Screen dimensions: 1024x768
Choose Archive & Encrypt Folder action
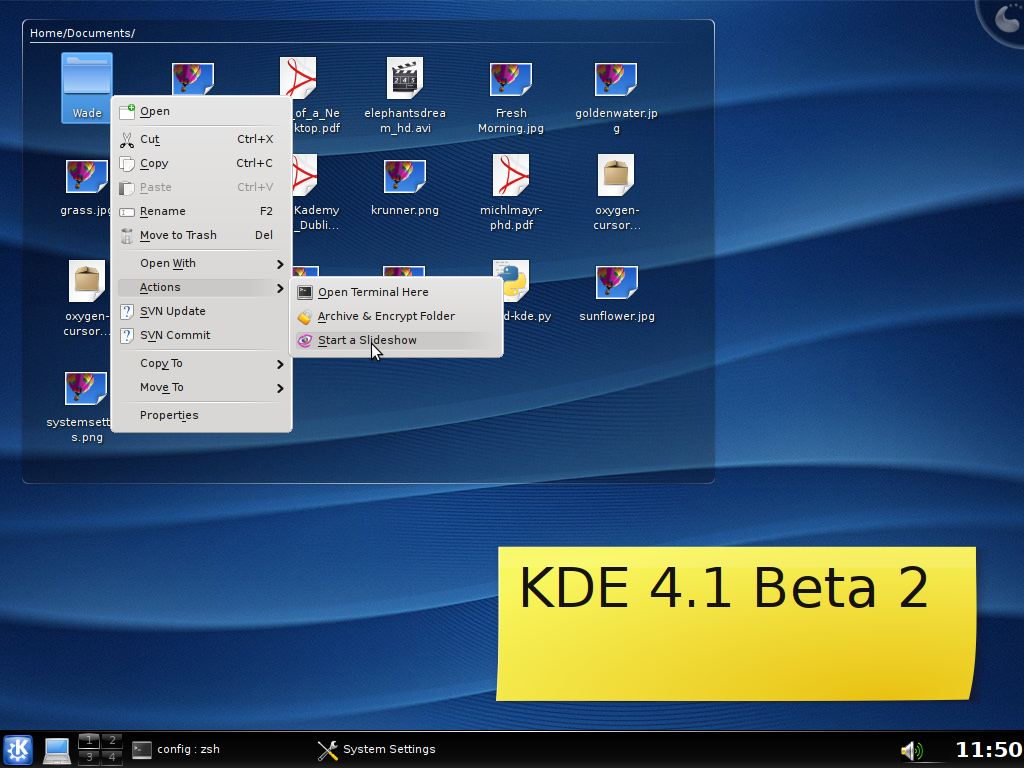[396, 316]
